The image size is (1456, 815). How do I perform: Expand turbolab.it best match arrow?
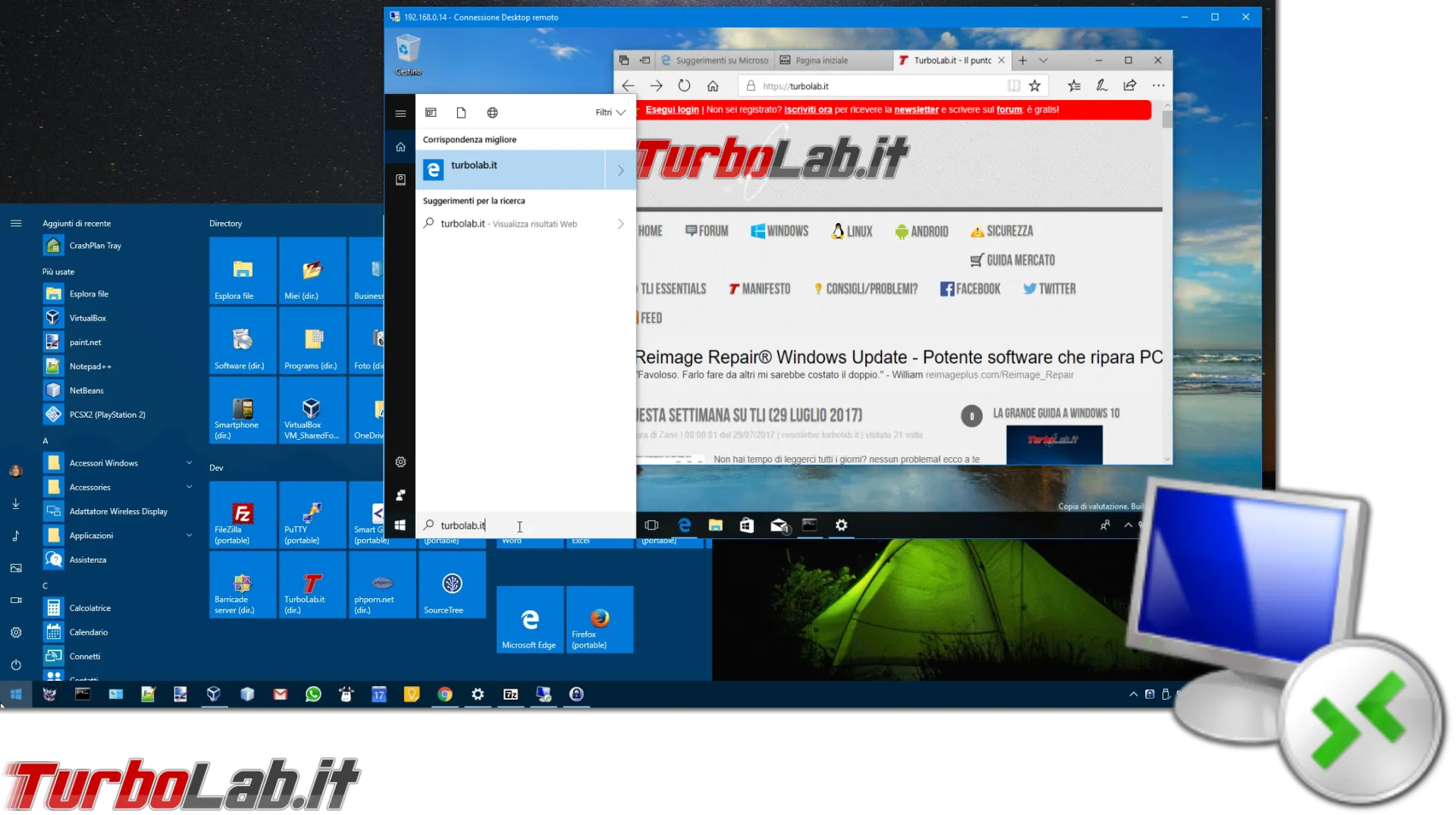[620, 171]
